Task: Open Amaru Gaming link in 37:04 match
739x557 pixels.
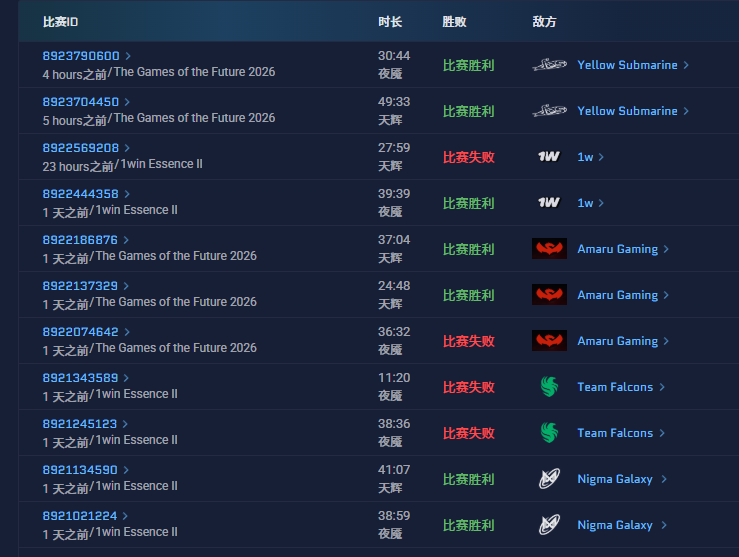Action: (617, 249)
